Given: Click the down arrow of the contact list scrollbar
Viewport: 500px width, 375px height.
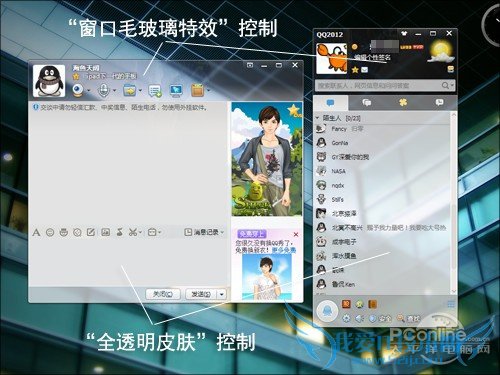Looking at the screenshot, I should coord(453,292).
